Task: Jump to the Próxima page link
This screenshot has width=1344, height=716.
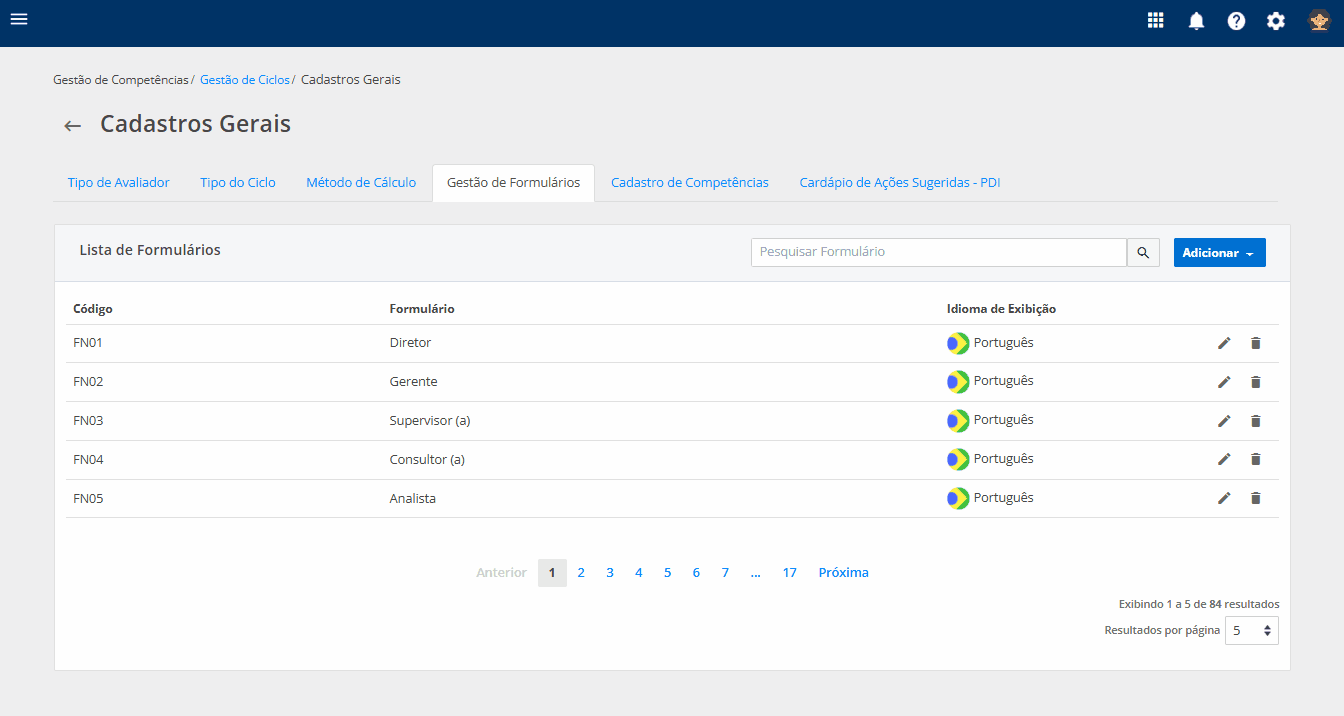Action: click(x=843, y=573)
